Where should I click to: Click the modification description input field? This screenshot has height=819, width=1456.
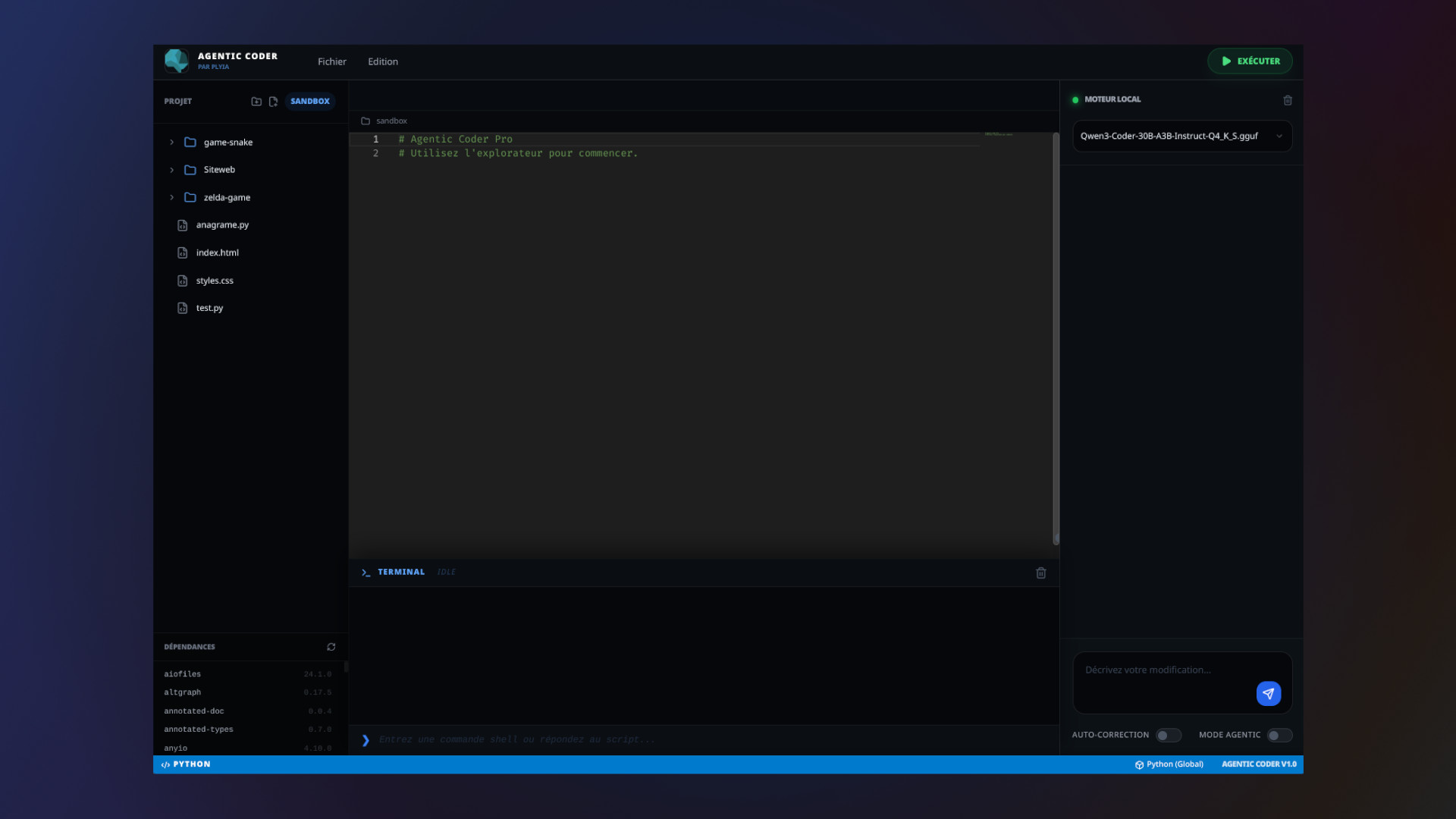pos(1172,674)
